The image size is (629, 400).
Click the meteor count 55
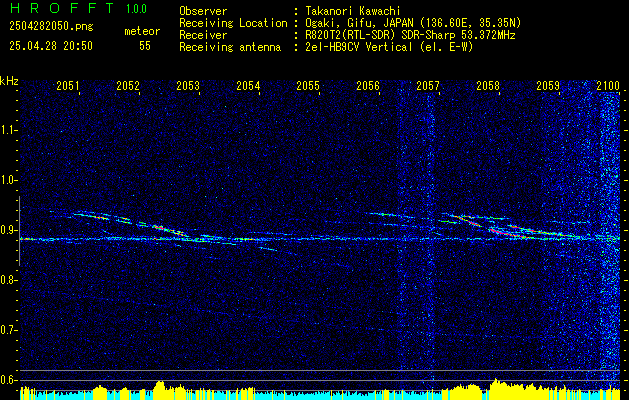(145, 46)
